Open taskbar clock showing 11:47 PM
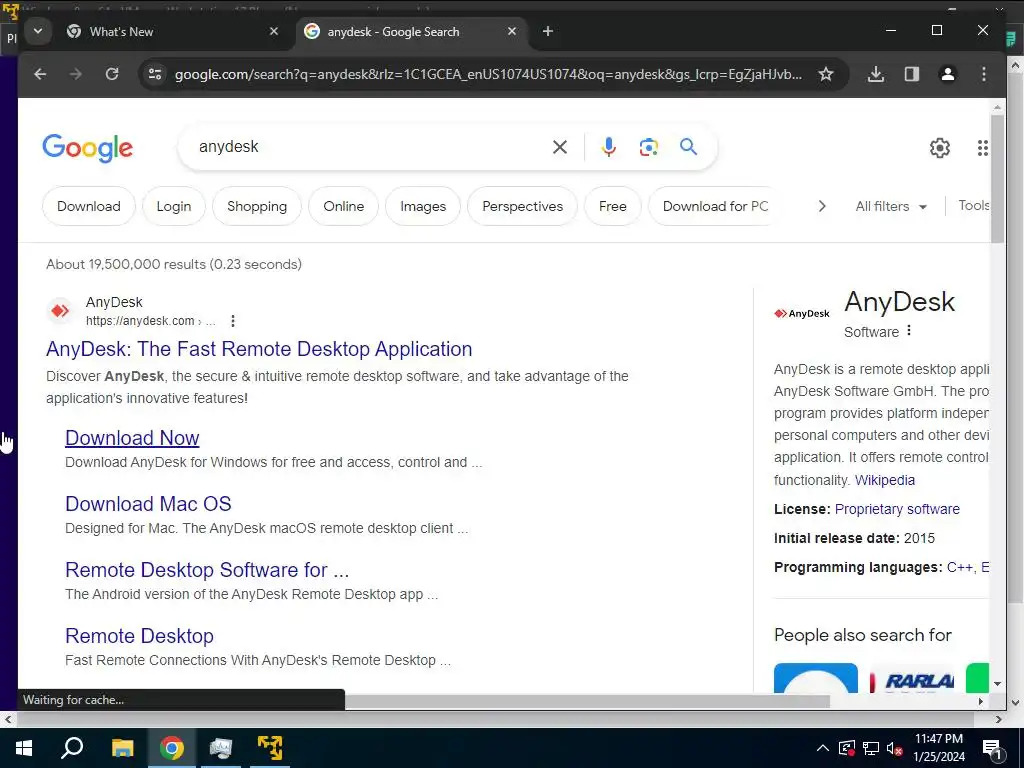Image resolution: width=1024 pixels, height=768 pixels. (938, 748)
